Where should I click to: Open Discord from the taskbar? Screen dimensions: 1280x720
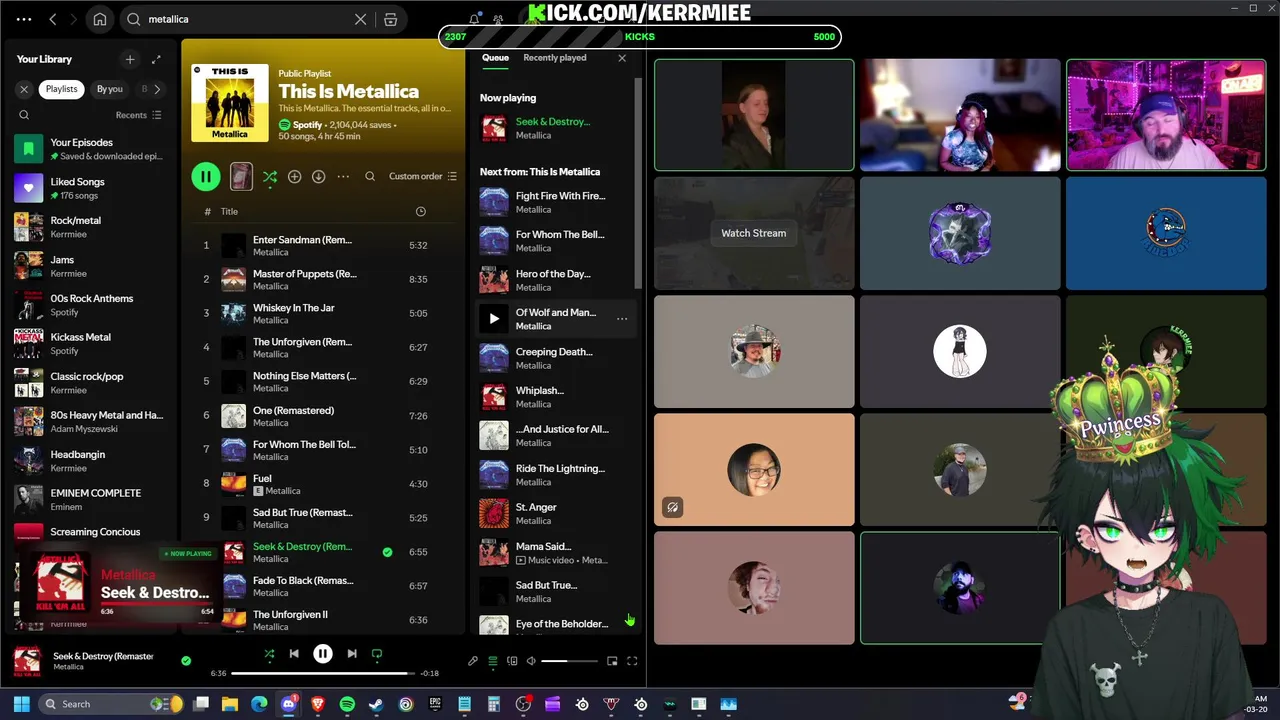(x=289, y=704)
